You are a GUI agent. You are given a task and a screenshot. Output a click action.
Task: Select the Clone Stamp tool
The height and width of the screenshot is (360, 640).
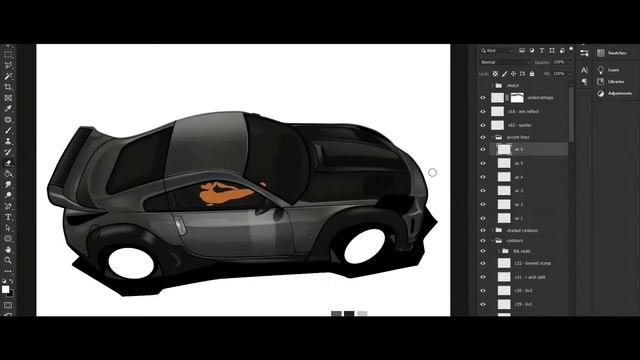8,141
